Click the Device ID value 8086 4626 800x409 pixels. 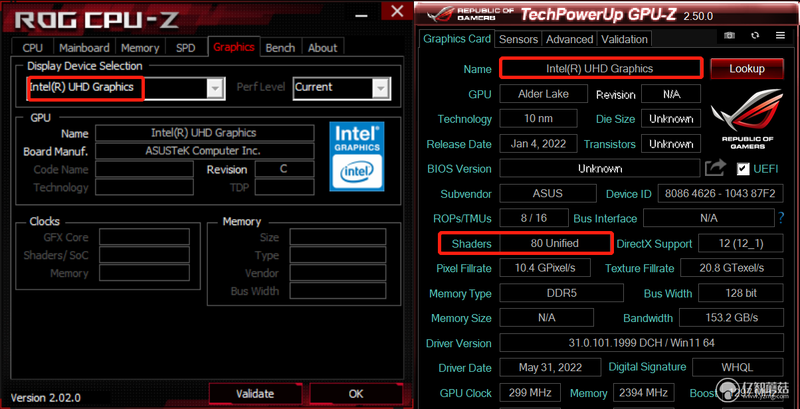[x=720, y=194]
